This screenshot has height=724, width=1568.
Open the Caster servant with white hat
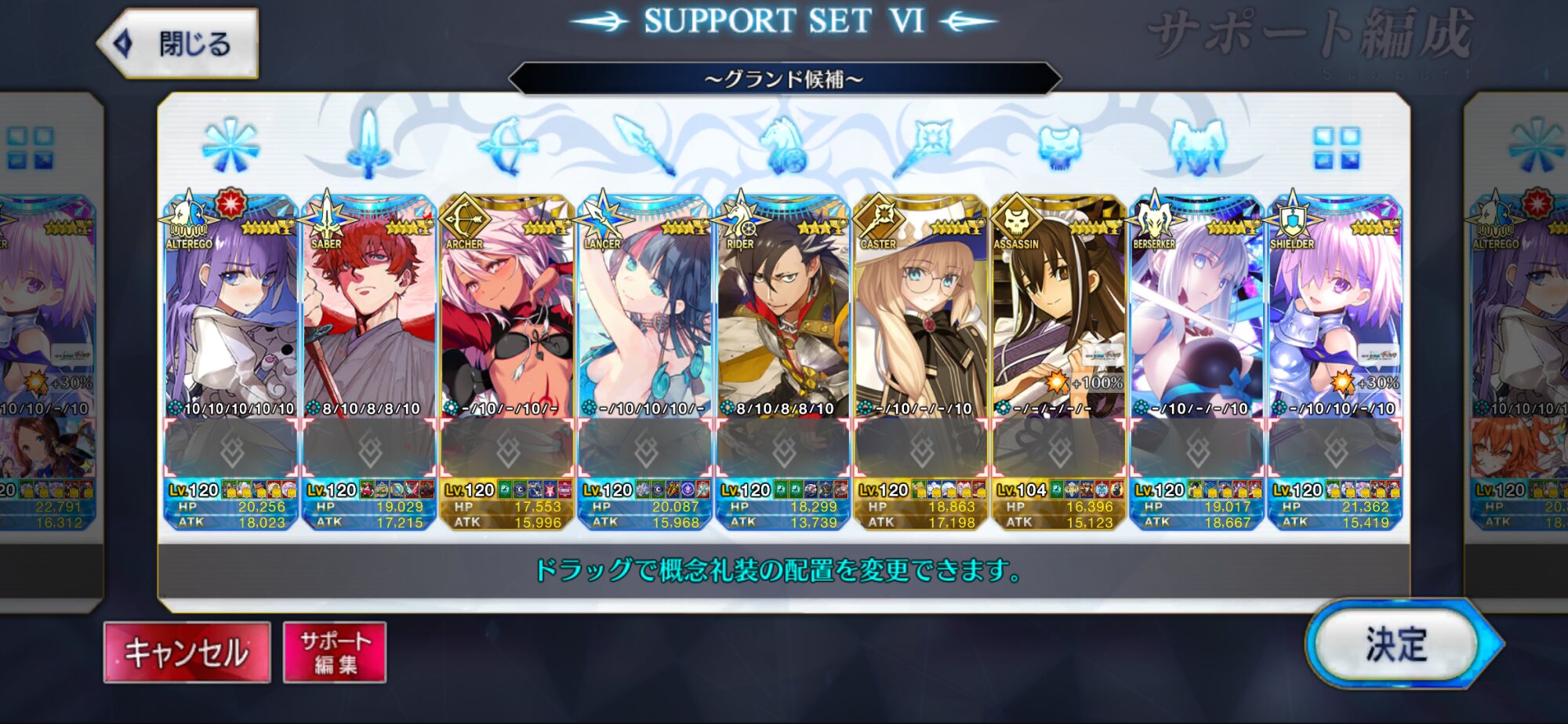[x=921, y=306]
